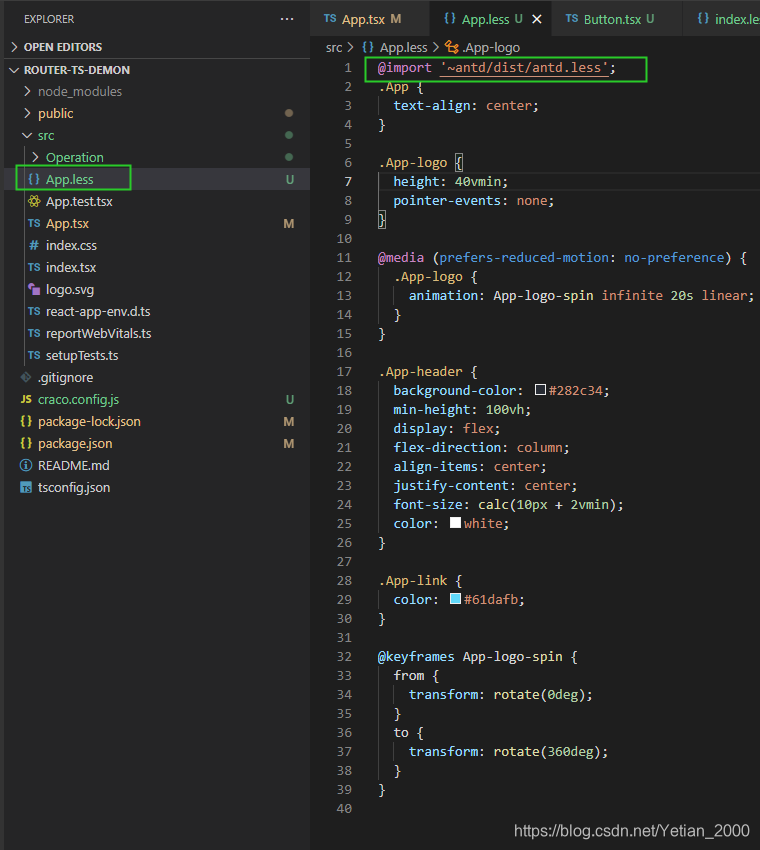The width and height of the screenshot is (760, 850).
Task: Click the .App-logo symbol icon in breadcrumb
Action: pos(452,47)
